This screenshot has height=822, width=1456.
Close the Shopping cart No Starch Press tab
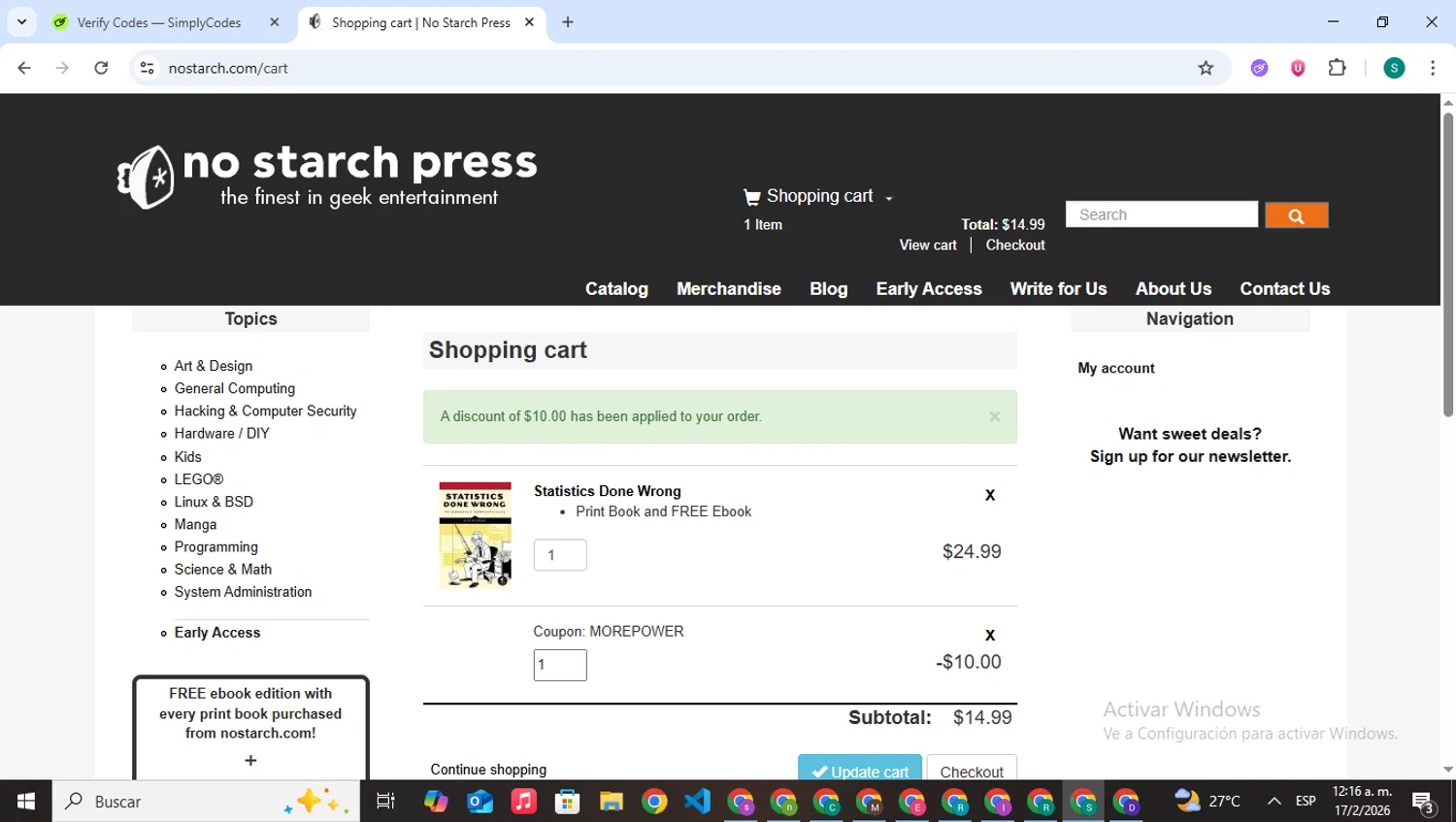[529, 22]
